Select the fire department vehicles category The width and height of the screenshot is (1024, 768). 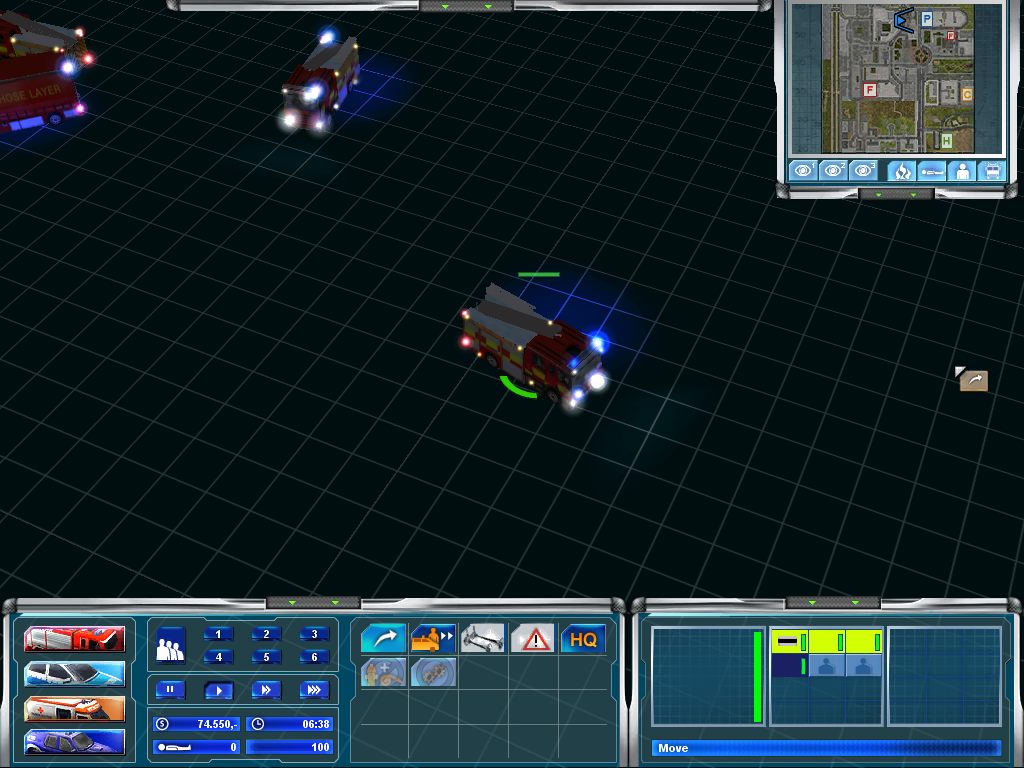[74, 639]
